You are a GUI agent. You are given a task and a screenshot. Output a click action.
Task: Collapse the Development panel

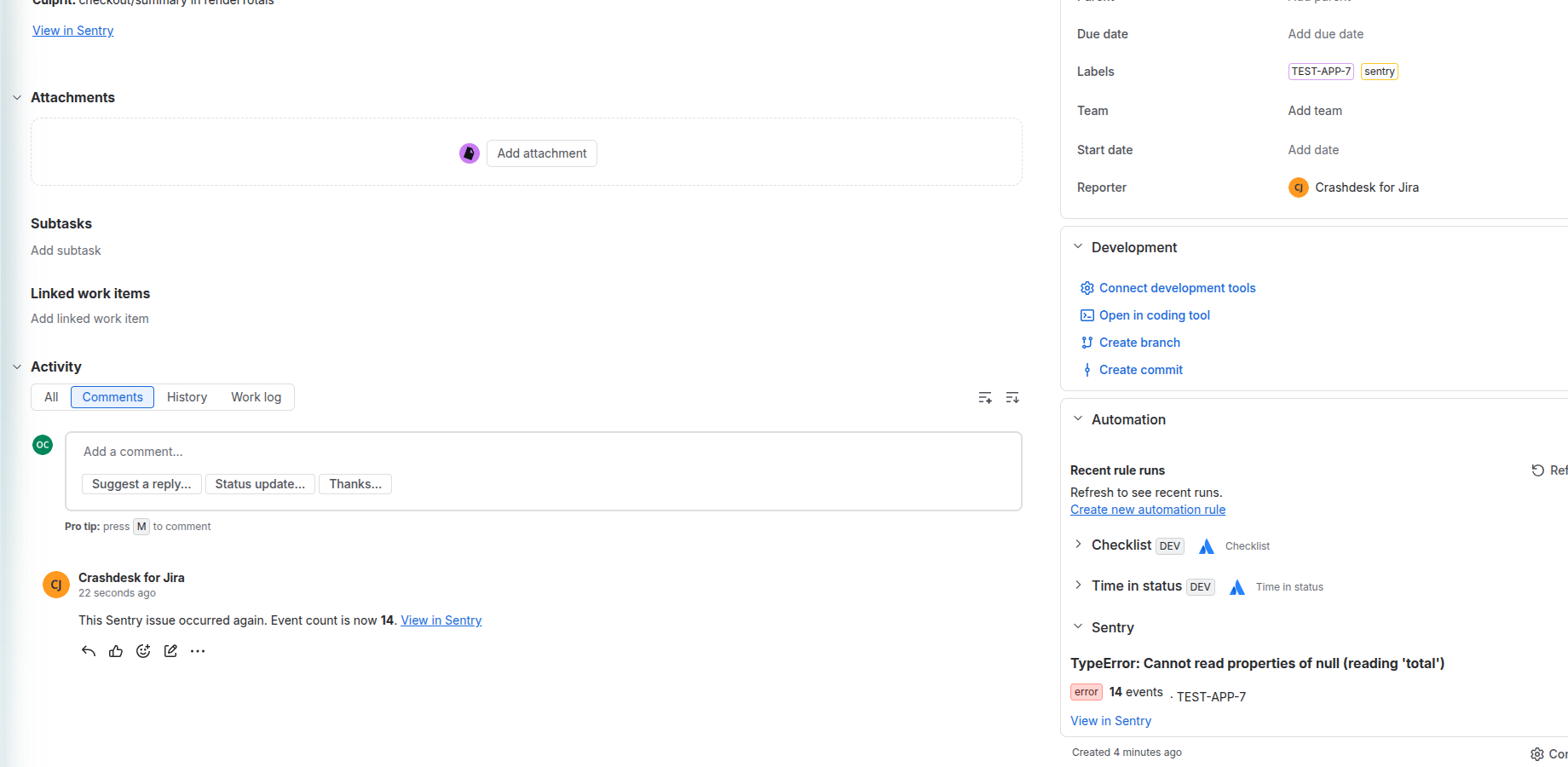(1078, 247)
